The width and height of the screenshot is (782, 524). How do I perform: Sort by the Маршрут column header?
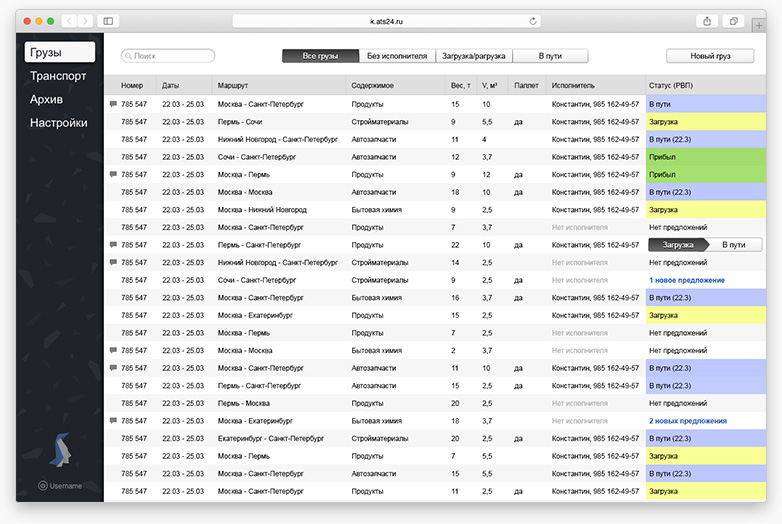point(232,85)
